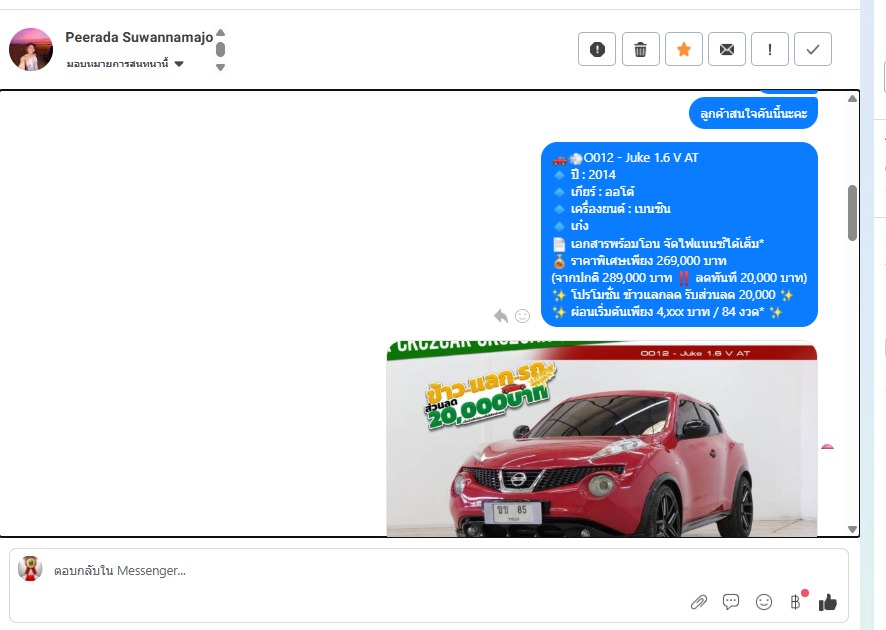
Task: Open the page avatar beside reply box
Action: (x=30, y=568)
